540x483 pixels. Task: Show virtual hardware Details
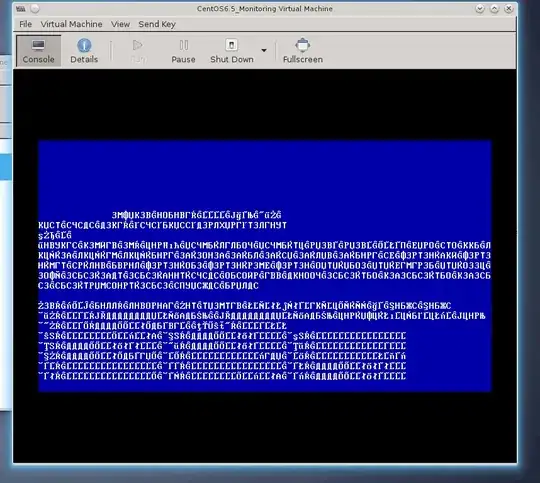point(84,51)
